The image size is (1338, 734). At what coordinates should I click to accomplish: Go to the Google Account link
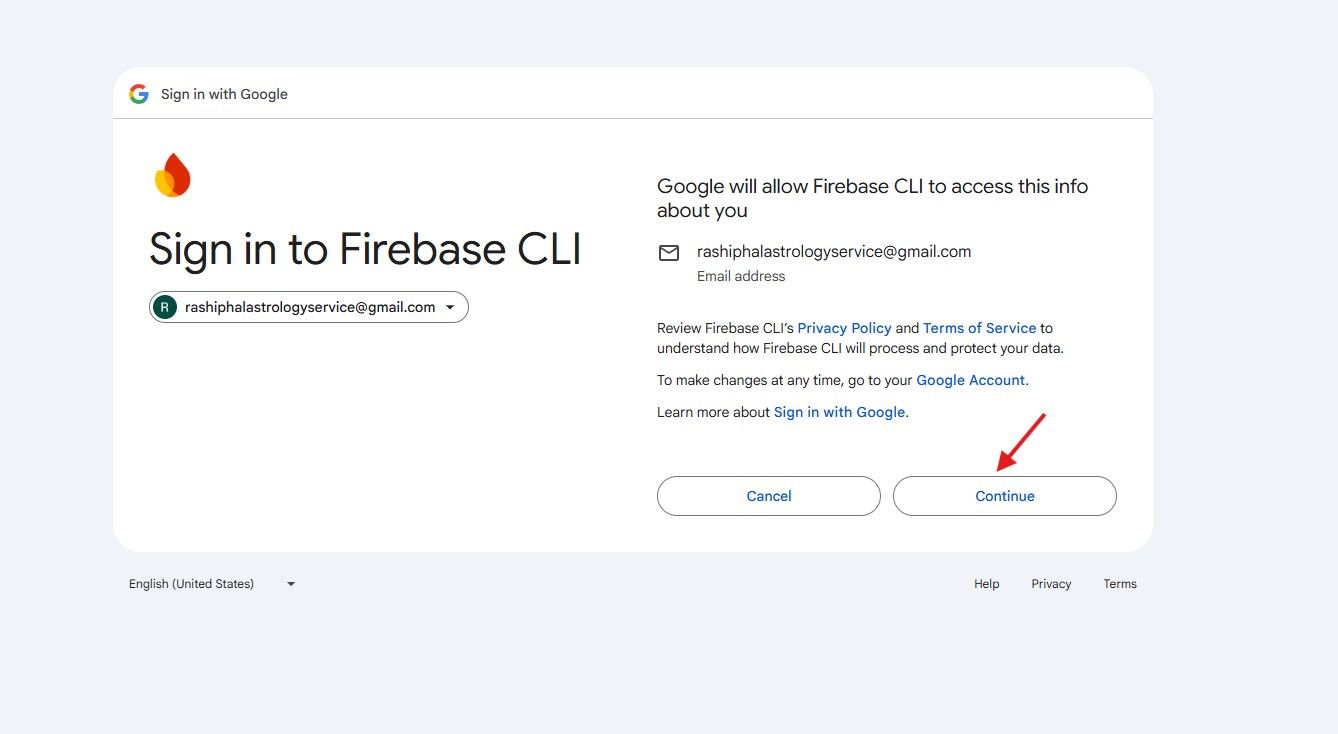click(x=970, y=380)
